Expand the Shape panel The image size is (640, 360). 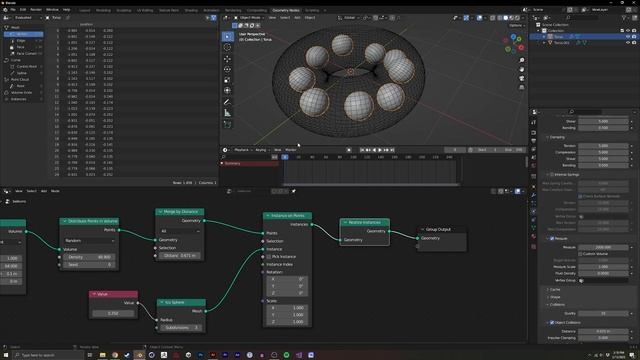tap(554, 297)
